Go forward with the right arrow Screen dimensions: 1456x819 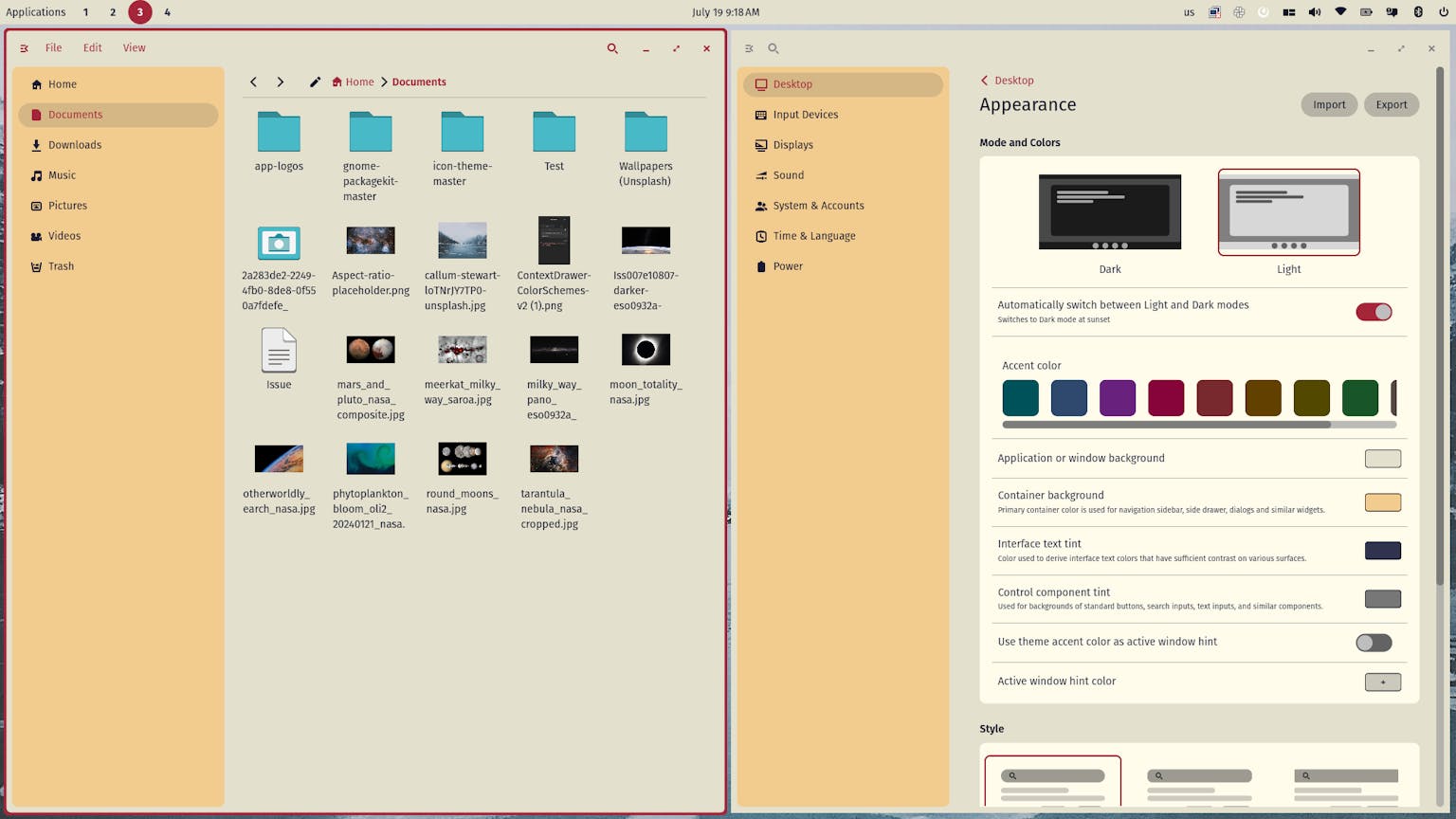pos(281,82)
